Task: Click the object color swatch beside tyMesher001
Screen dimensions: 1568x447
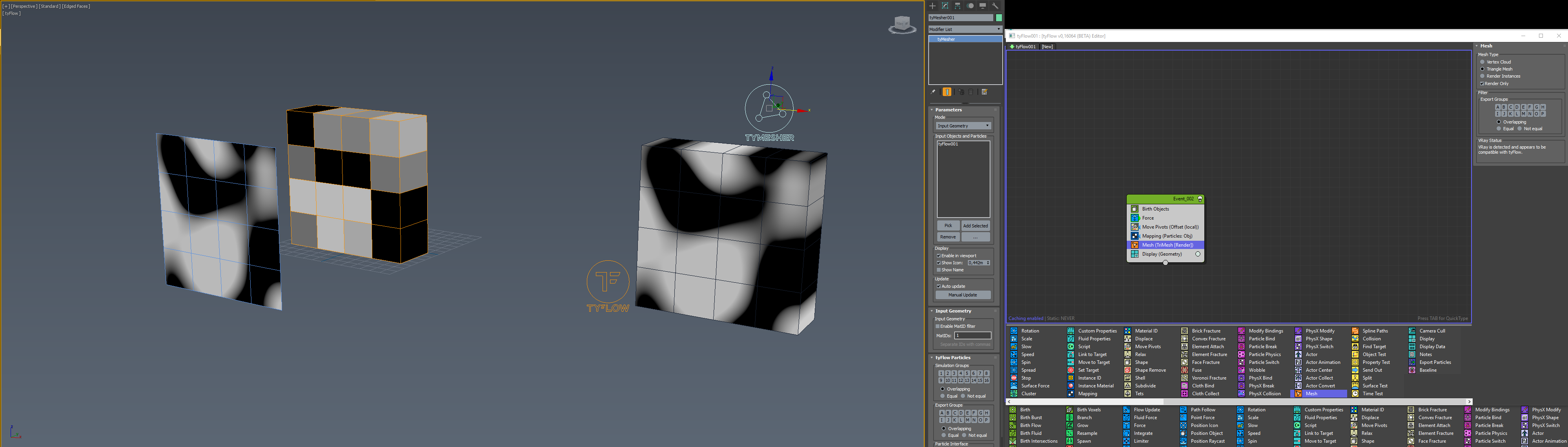Action: click(998, 18)
